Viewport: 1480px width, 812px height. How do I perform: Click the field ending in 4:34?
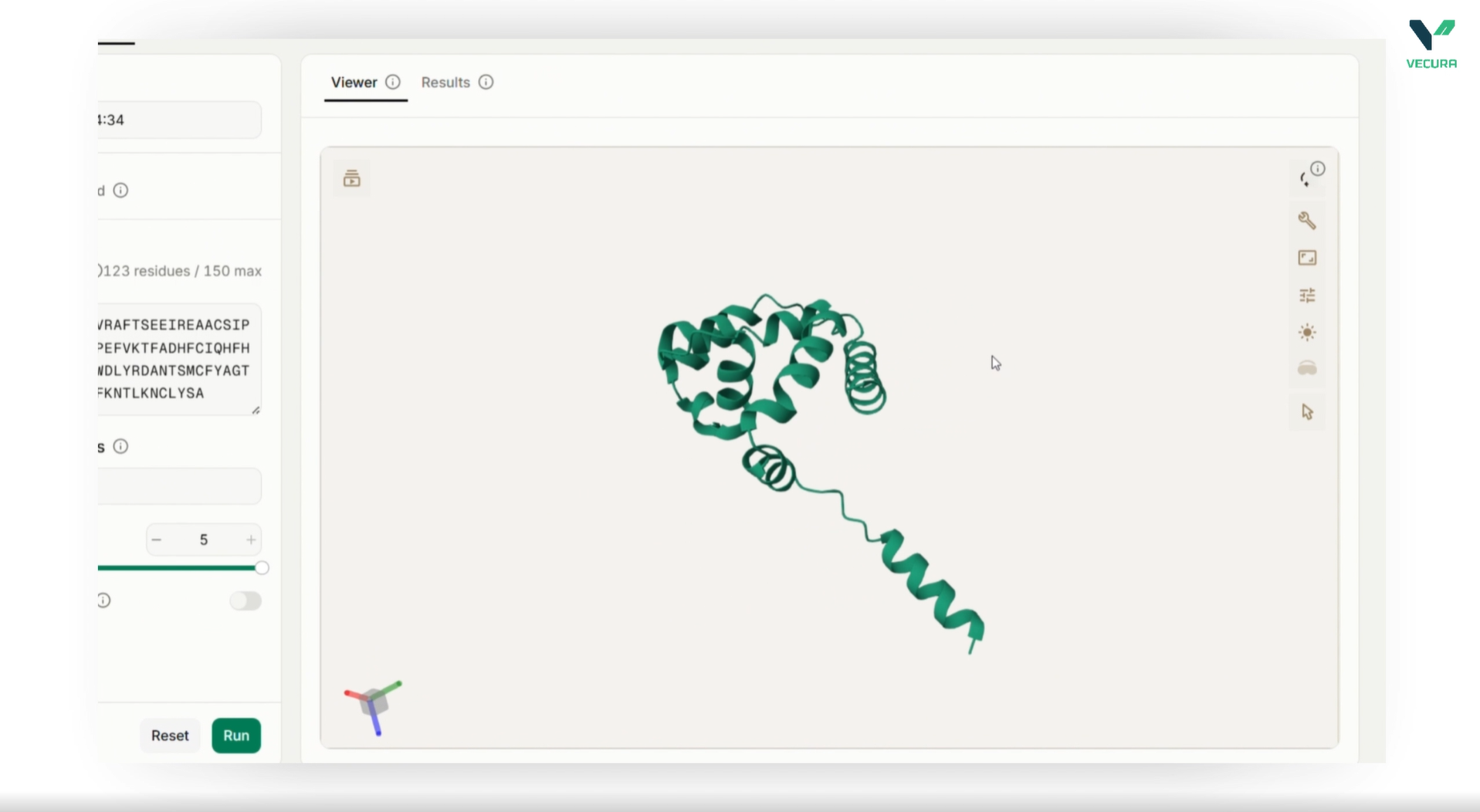pos(179,120)
